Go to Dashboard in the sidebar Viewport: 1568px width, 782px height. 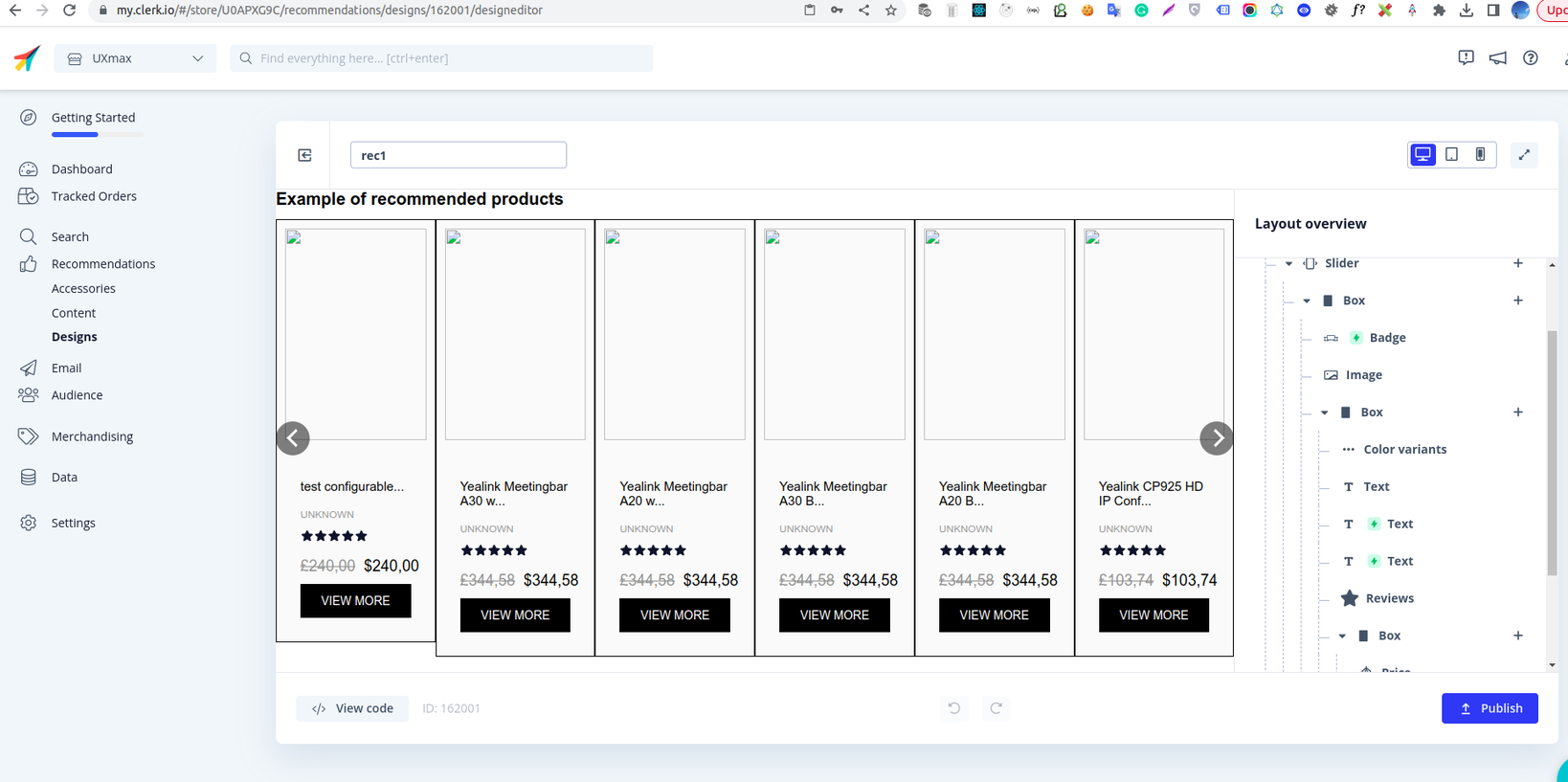(x=81, y=169)
